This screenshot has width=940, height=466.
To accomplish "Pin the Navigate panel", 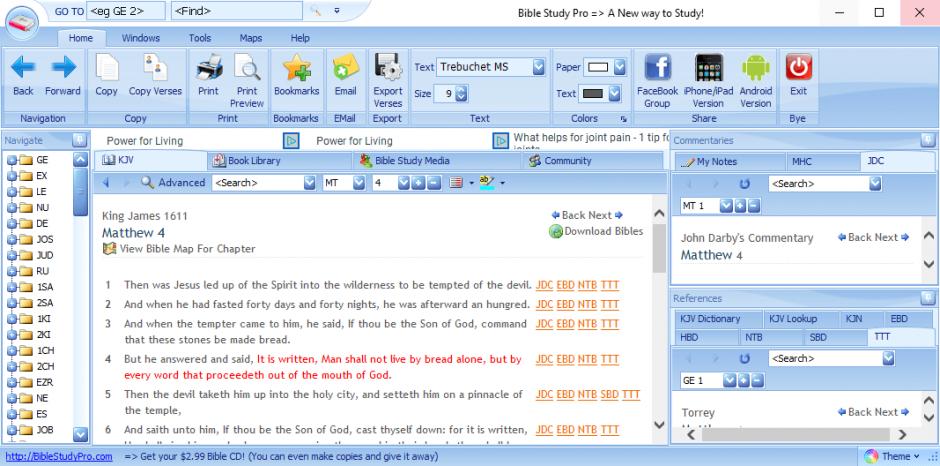I will click(x=79, y=140).
